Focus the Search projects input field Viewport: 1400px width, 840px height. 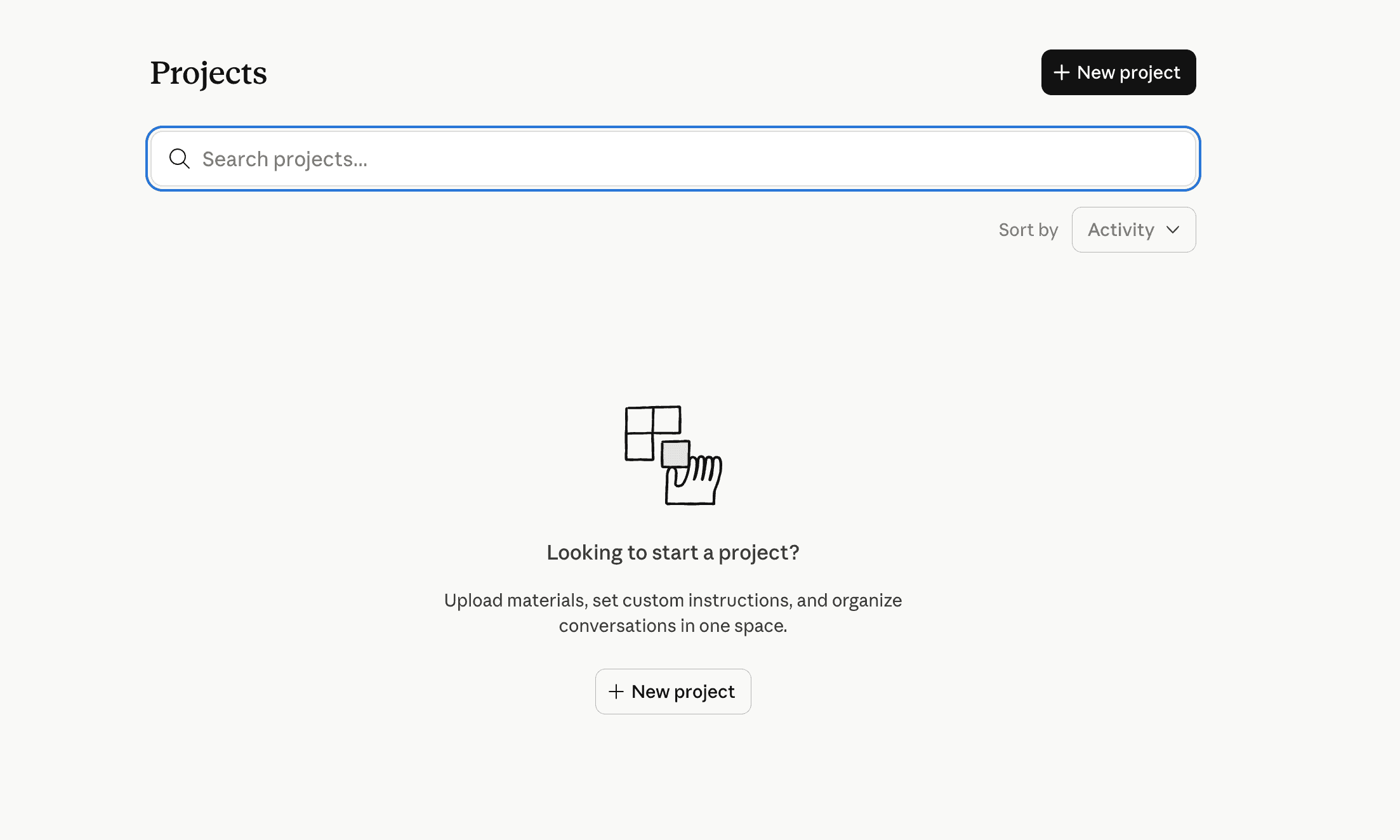(673, 159)
